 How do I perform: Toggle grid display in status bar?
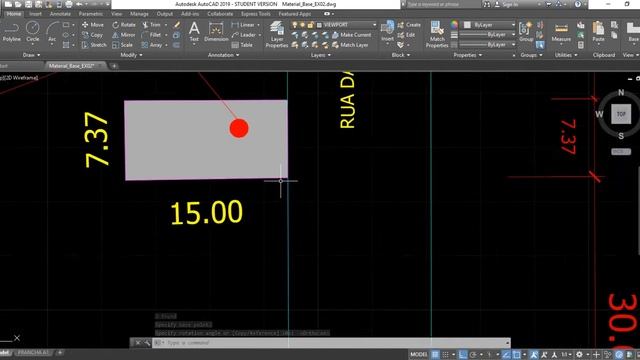tap(436, 355)
